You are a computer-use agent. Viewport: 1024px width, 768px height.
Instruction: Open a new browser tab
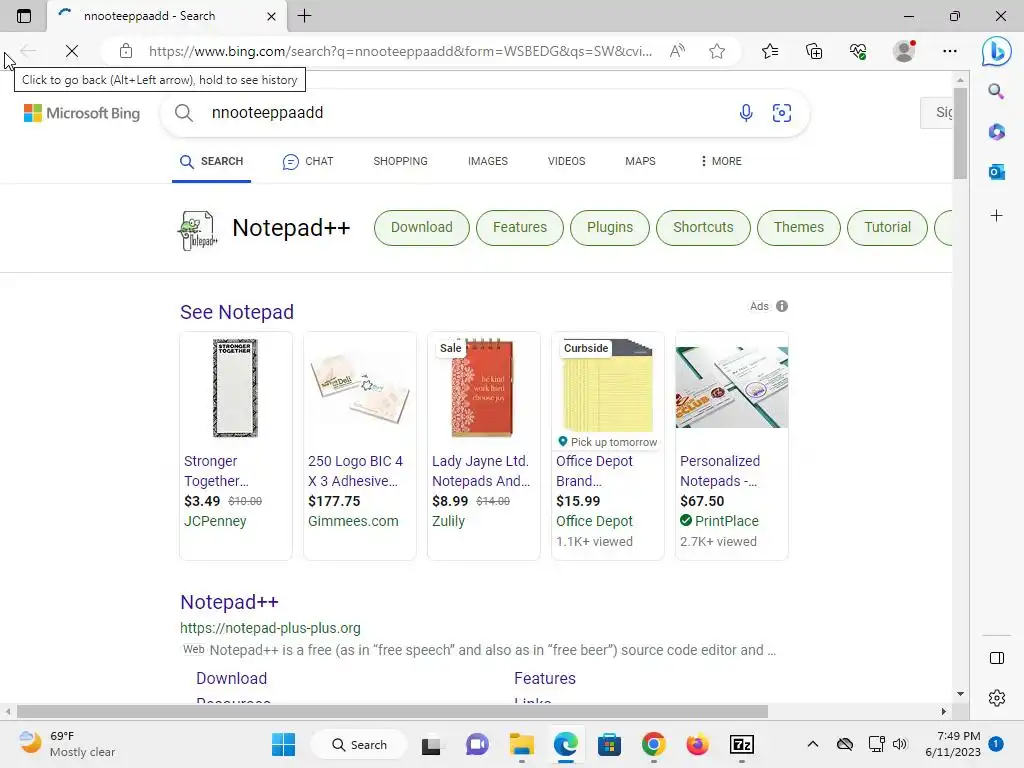pyautogui.click(x=304, y=16)
